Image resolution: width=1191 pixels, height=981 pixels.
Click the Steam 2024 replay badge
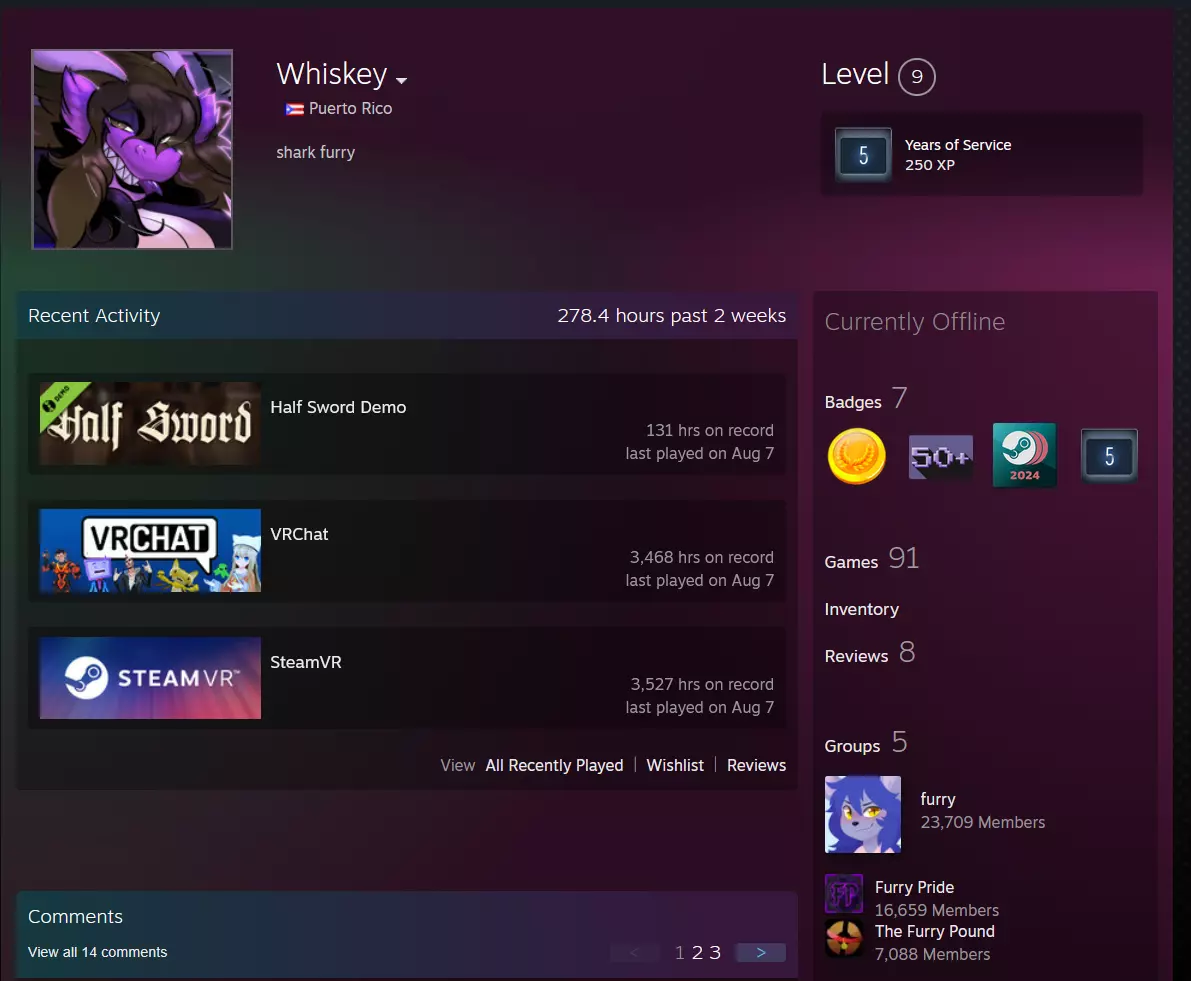click(1024, 456)
